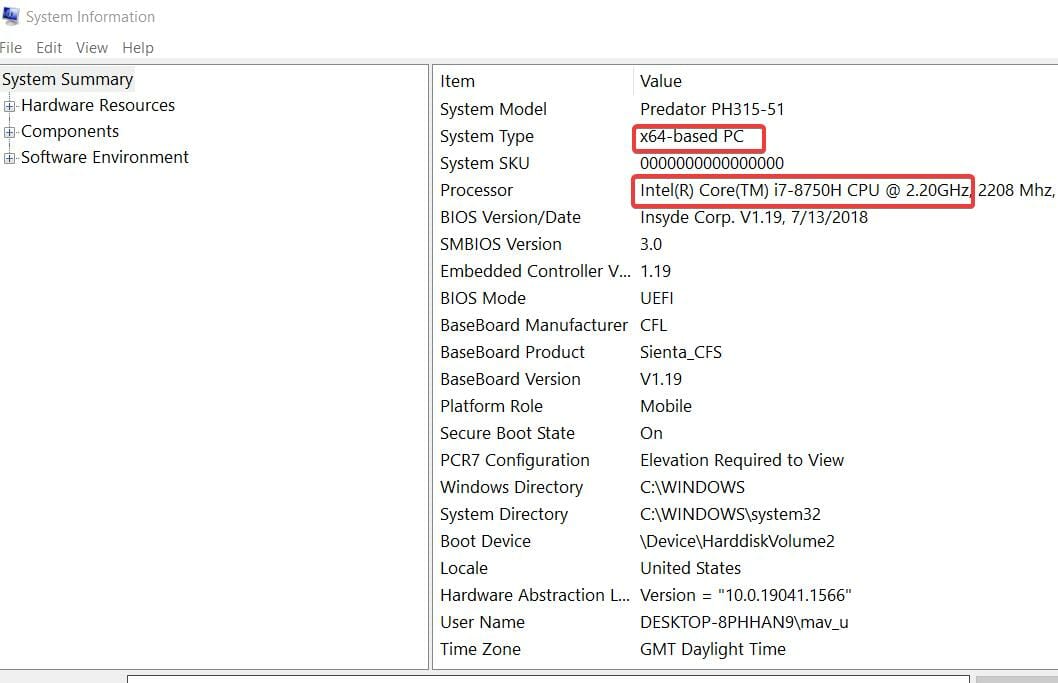The width and height of the screenshot is (1058, 683).
Task: Select the Windows Directory entry
Action: (x=512, y=487)
